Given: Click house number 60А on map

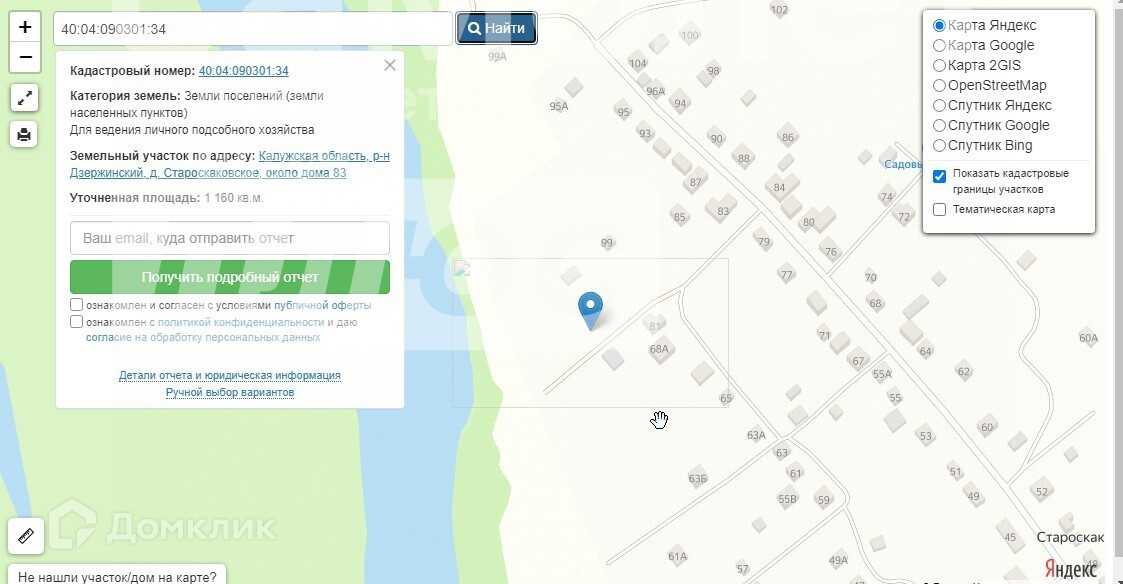Looking at the screenshot, I should (1088, 338).
